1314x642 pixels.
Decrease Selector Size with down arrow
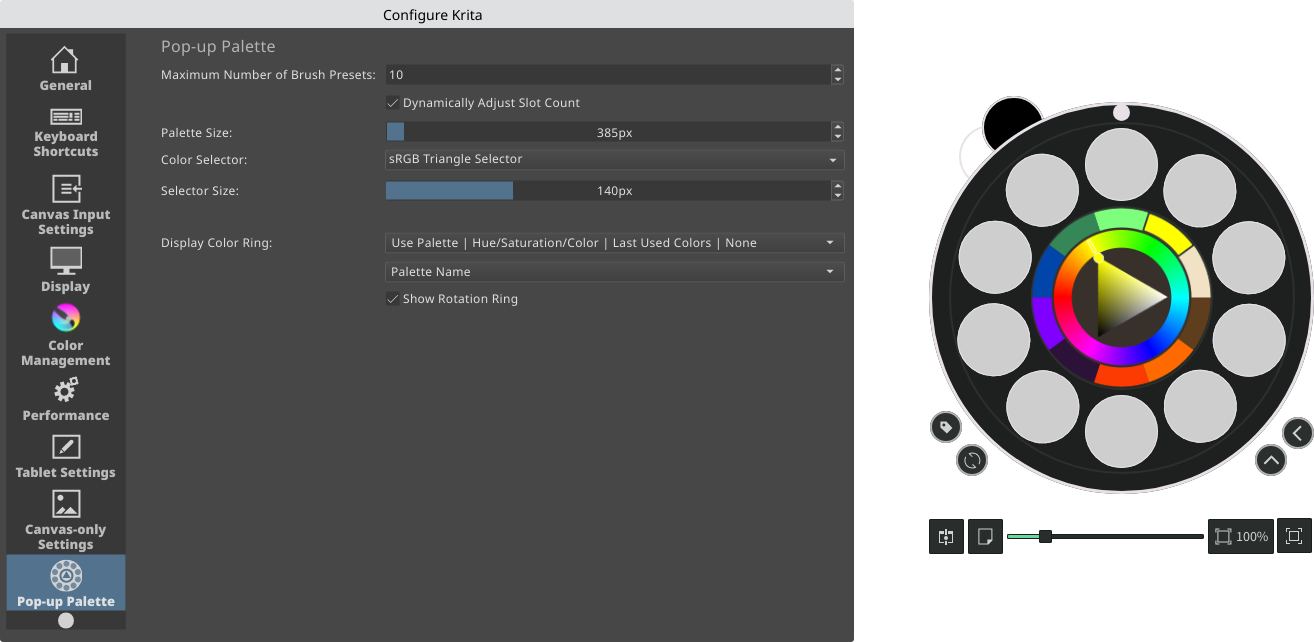point(838,196)
